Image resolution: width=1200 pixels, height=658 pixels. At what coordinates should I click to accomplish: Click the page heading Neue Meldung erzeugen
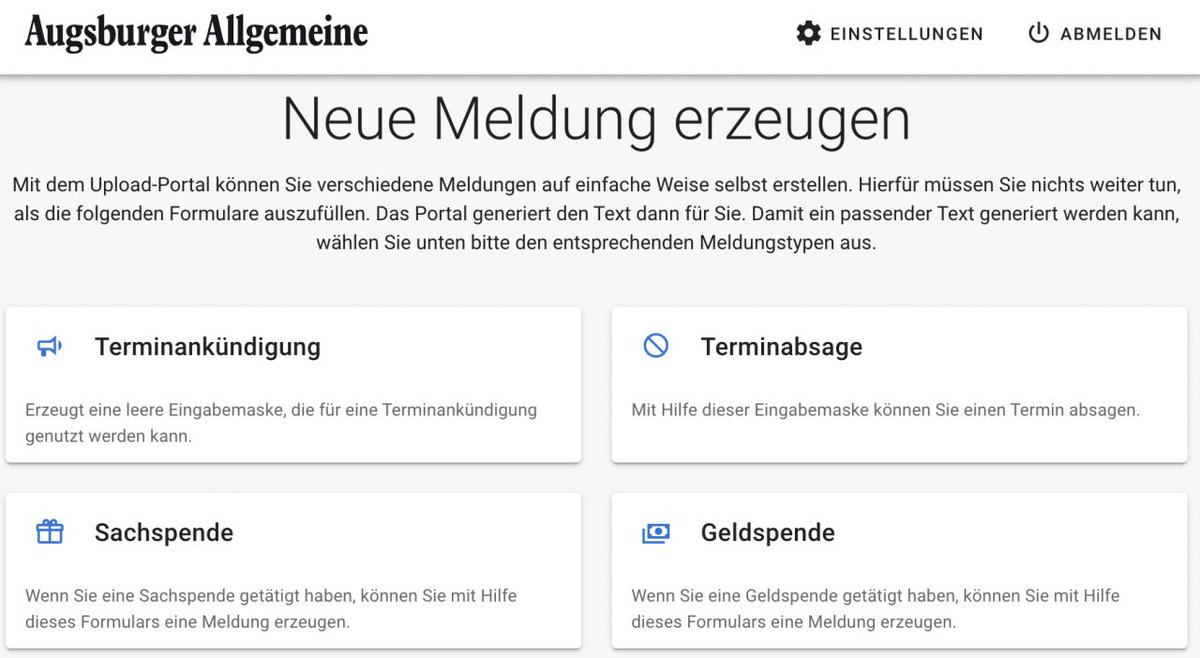click(598, 118)
